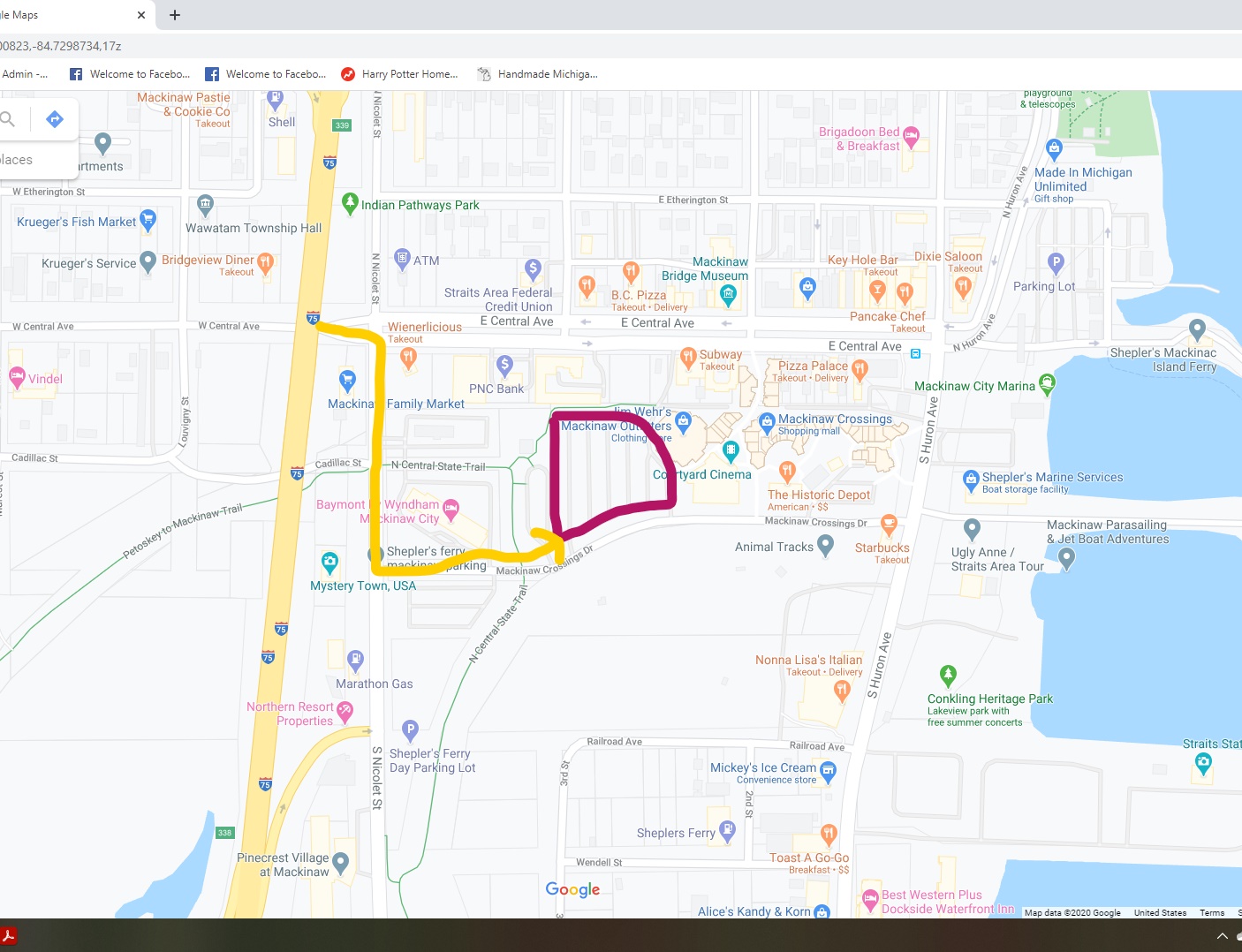Viewport: 1242px width, 952px height.
Task: Expand the system tray hidden icons
Action: pyautogui.click(x=1222, y=936)
